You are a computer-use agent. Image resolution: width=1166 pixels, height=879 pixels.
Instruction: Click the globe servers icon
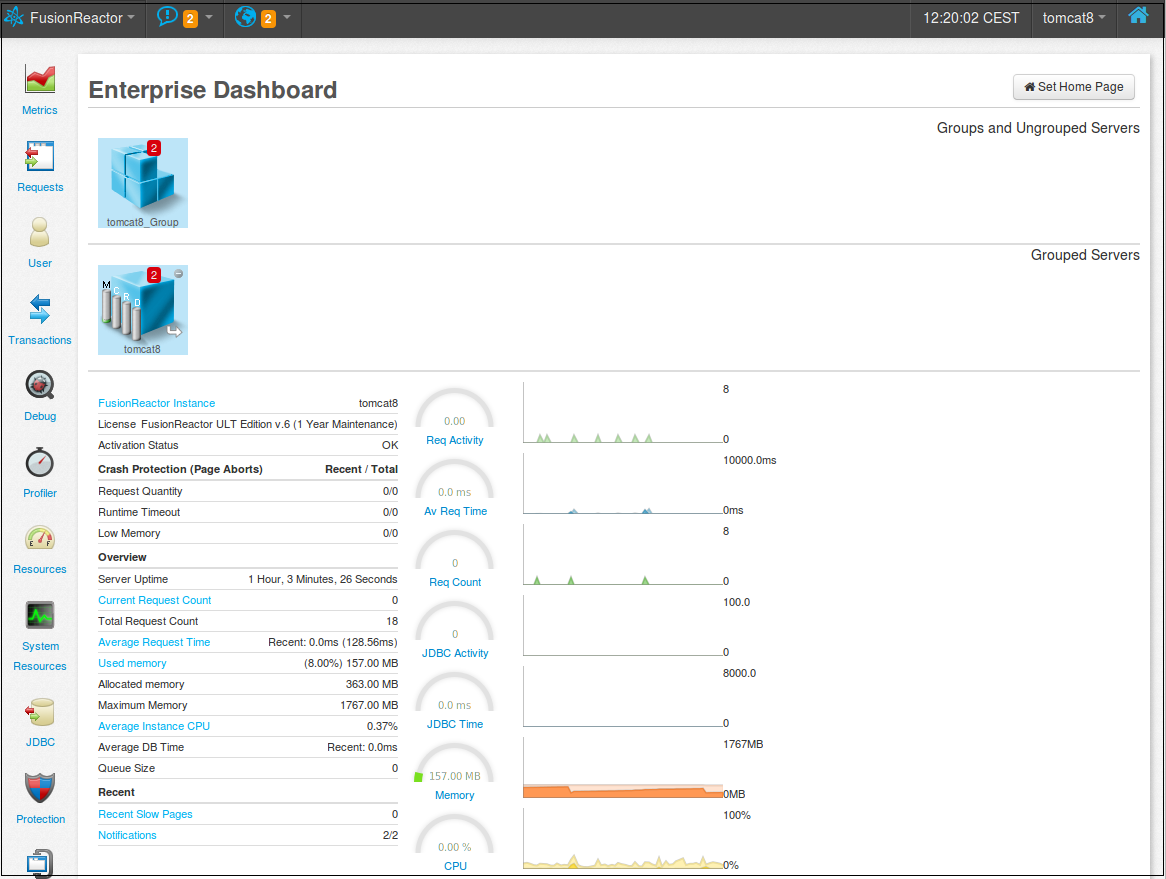(245, 16)
